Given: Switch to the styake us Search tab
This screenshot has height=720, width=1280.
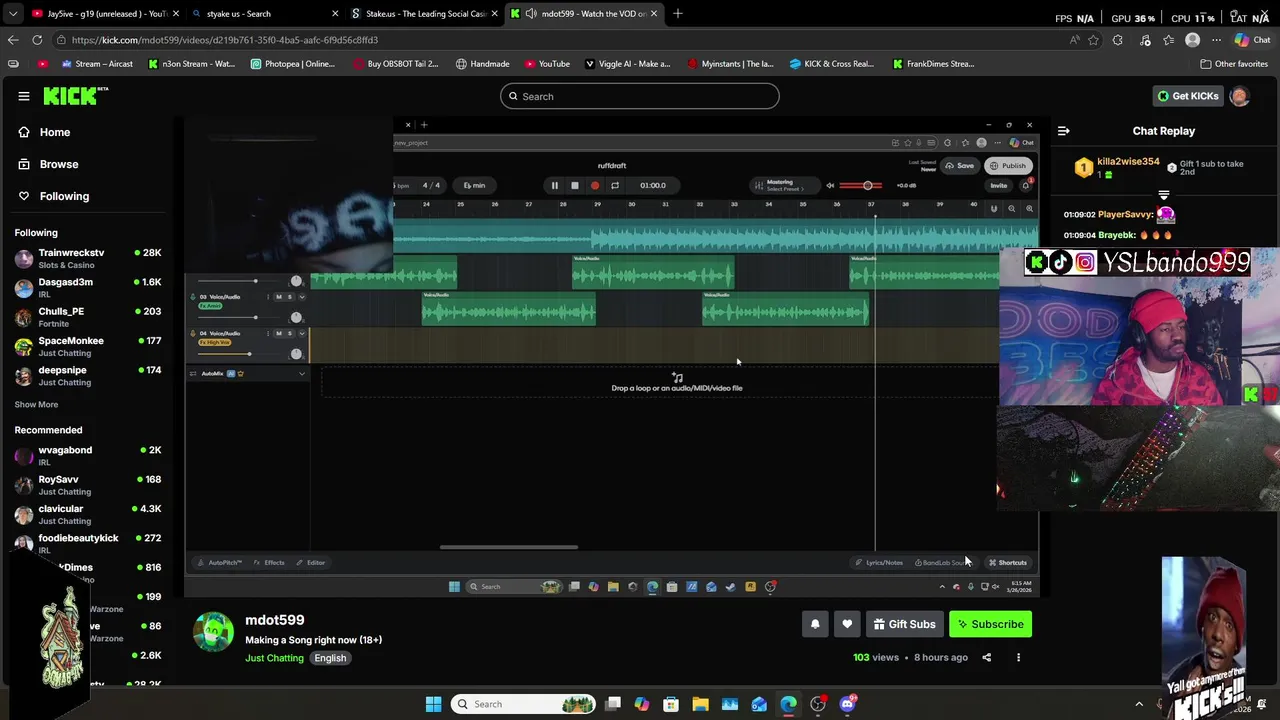Looking at the screenshot, I should click(x=264, y=14).
